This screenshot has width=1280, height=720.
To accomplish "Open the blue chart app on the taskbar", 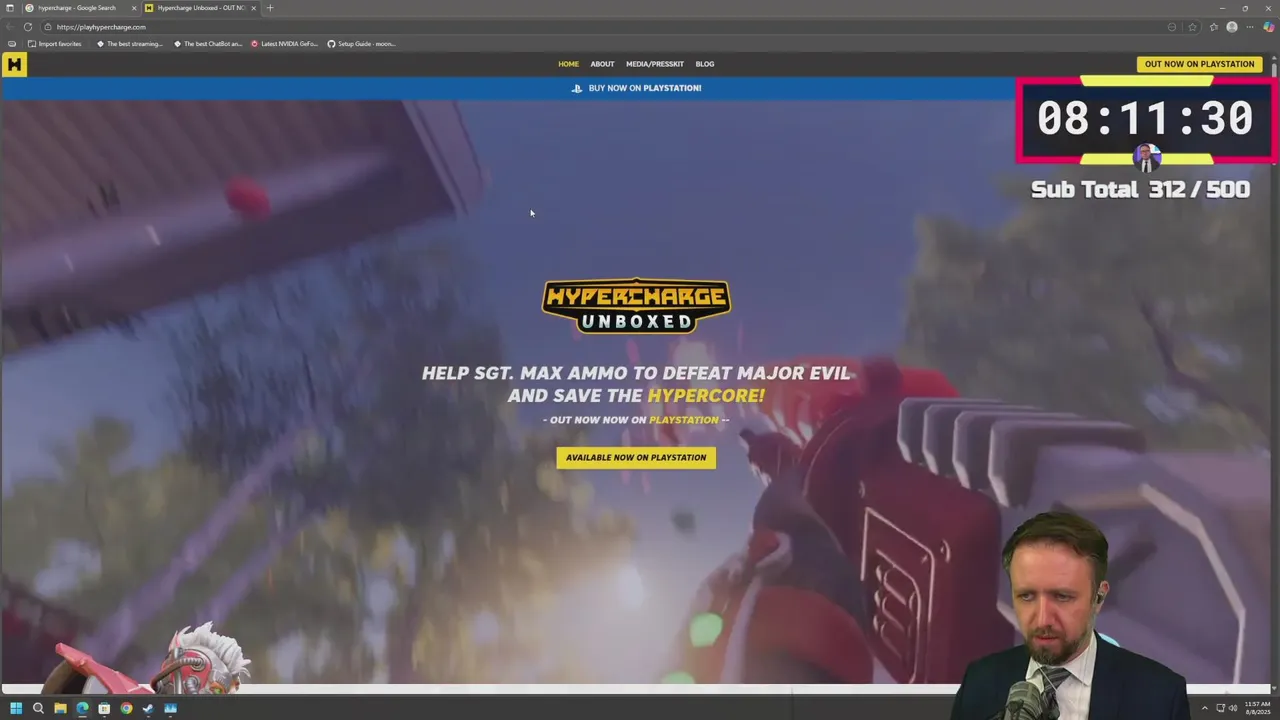I will point(170,708).
